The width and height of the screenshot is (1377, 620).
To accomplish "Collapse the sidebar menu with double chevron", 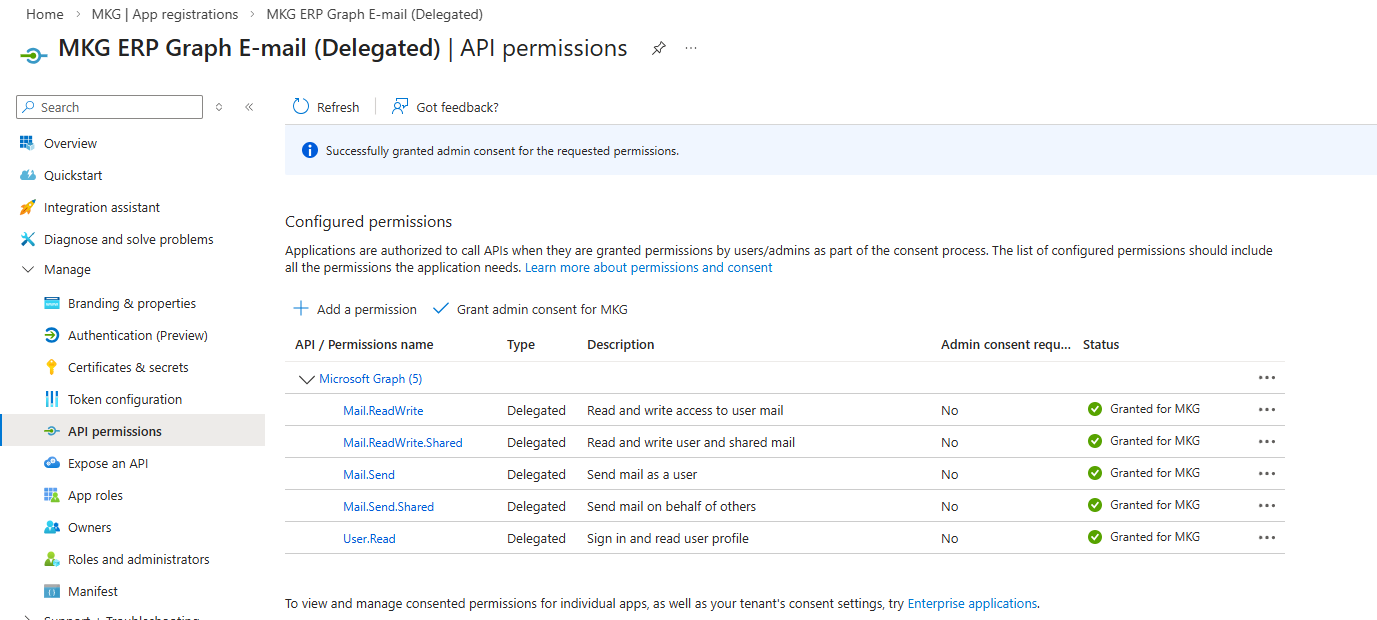I will (x=249, y=107).
